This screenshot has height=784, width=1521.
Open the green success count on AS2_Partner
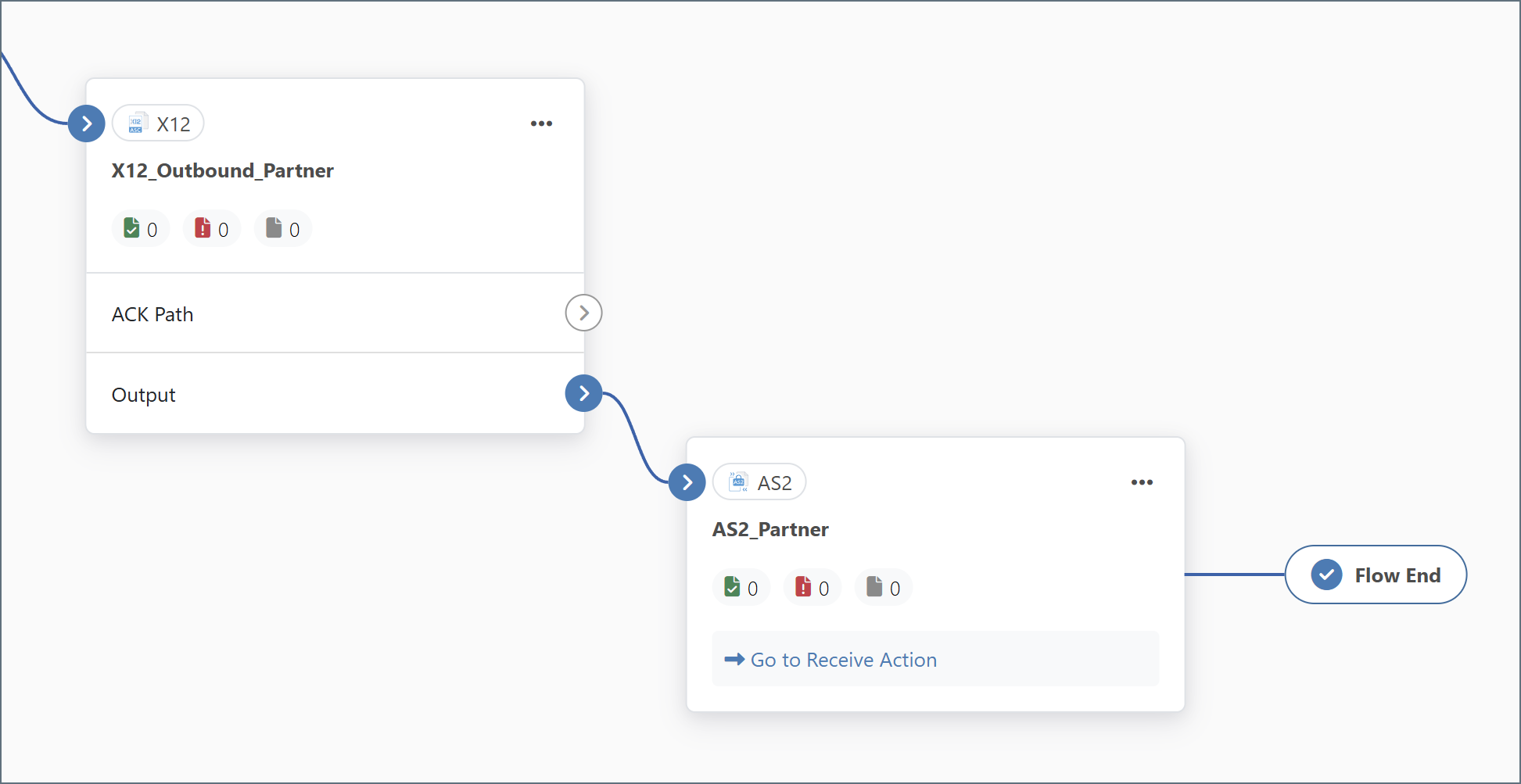pos(741,587)
